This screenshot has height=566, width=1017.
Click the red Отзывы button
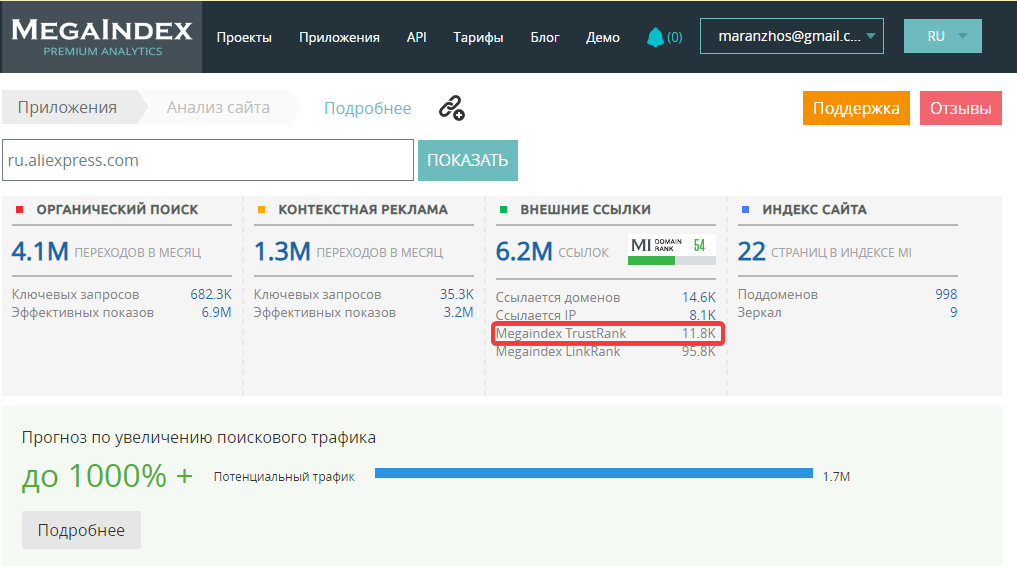point(961,108)
